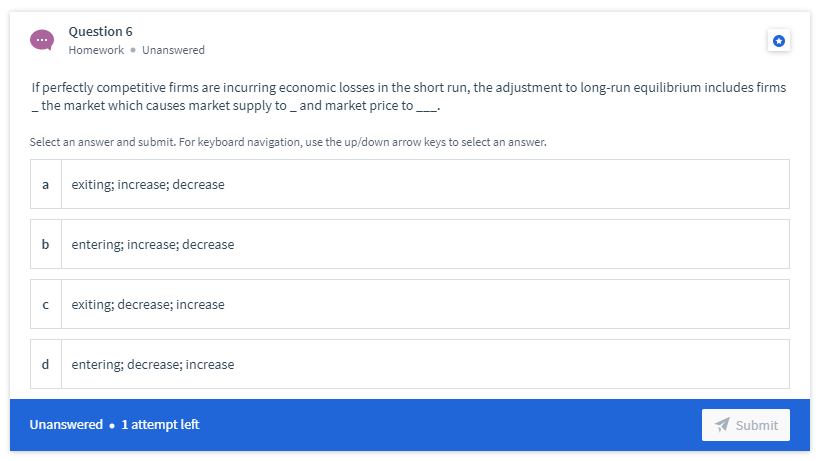830x461 pixels.
Task: Choose "entering; decrease; increase" option
Action: (x=410, y=364)
